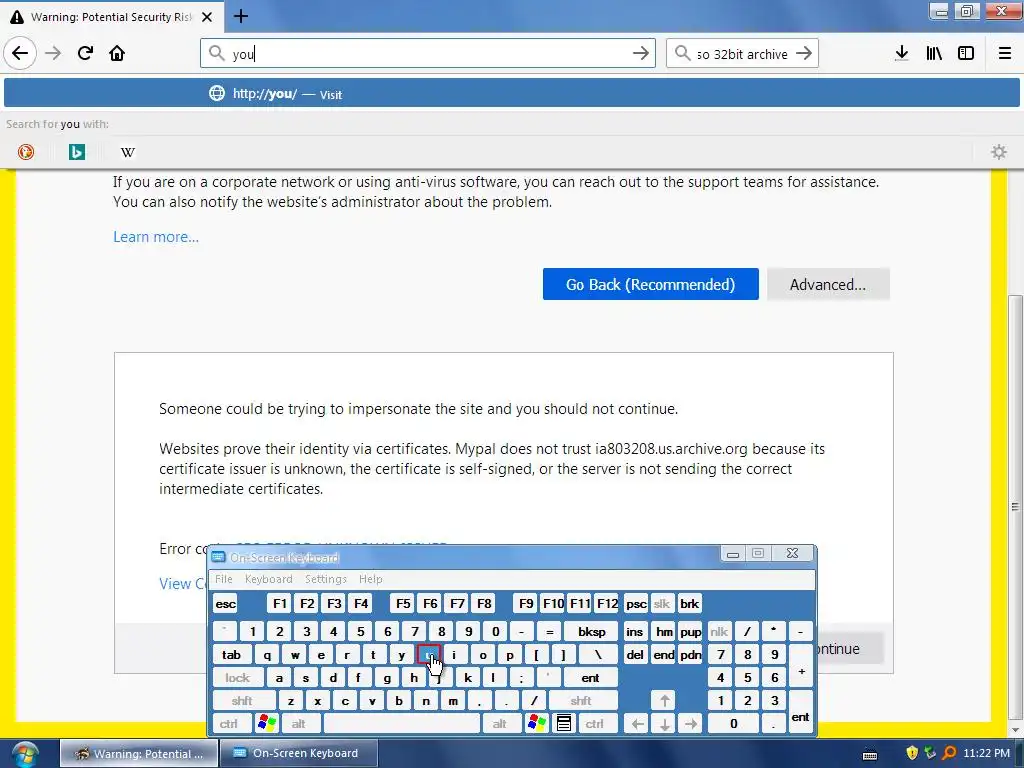
Task: Click the down arrow key
Action: point(664,724)
